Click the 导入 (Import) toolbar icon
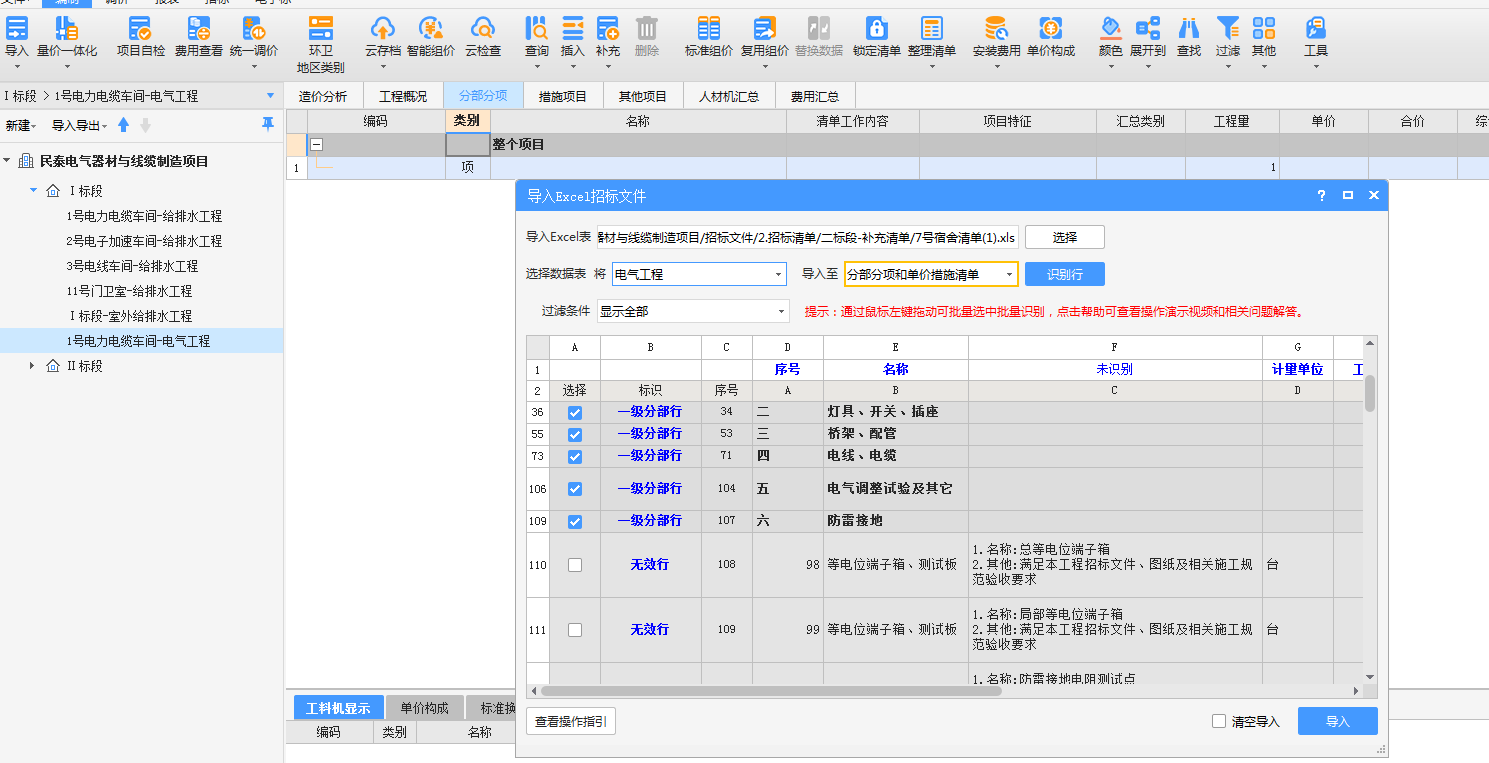Viewport: 1489px width, 763px height. click(17, 28)
